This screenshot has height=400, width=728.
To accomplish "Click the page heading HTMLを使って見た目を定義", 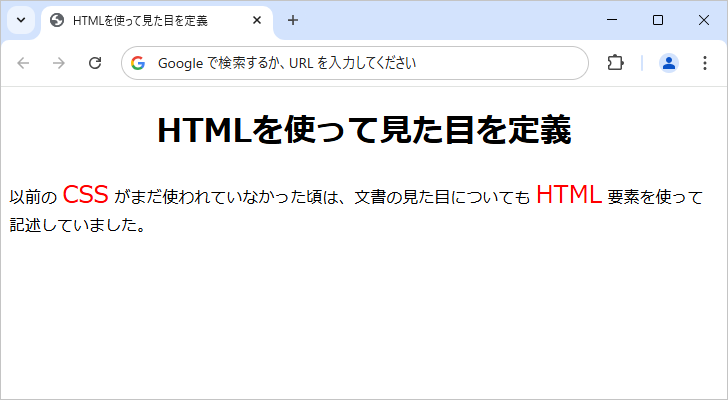I will click(364, 131).
